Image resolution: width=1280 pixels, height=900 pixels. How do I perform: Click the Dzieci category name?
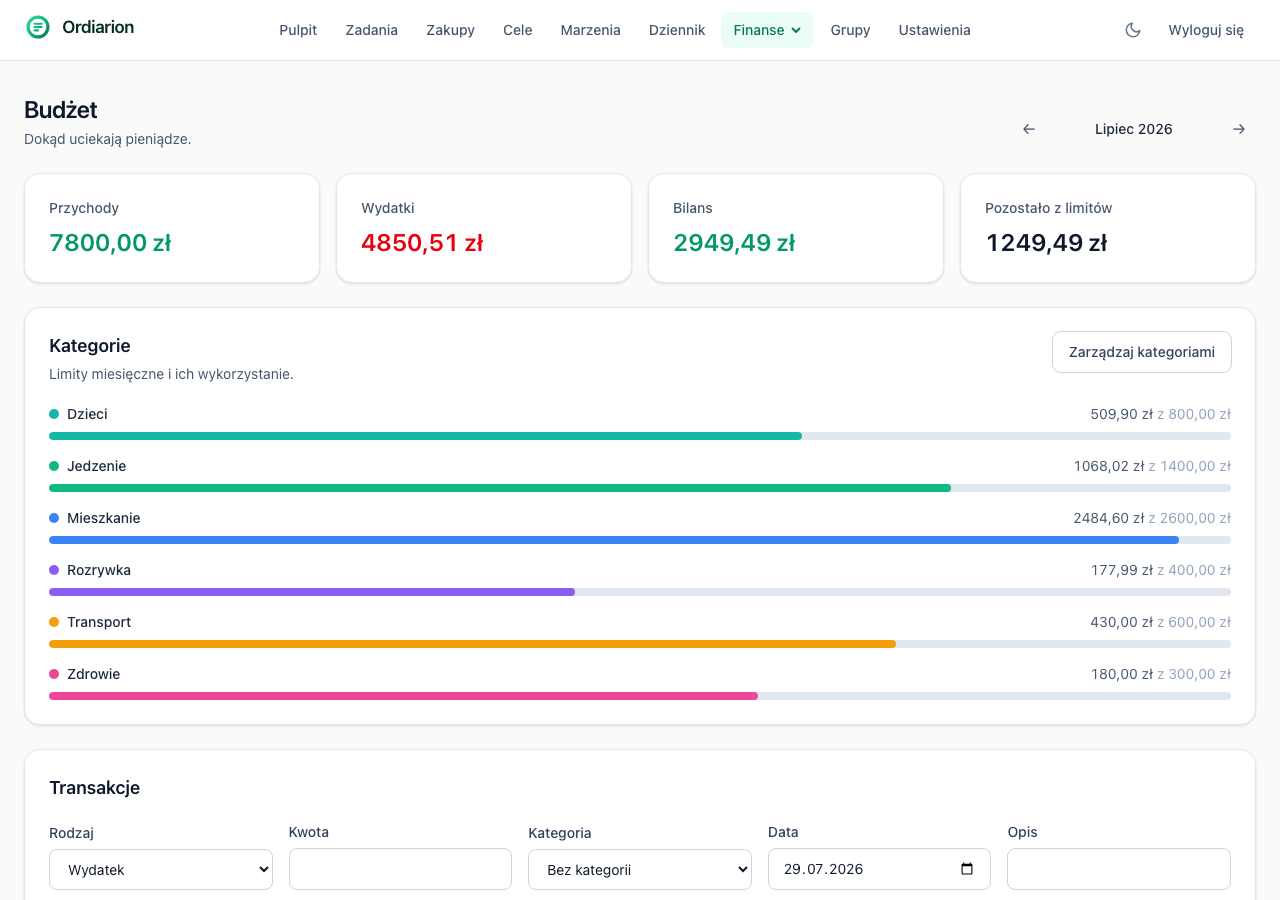point(87,414)
